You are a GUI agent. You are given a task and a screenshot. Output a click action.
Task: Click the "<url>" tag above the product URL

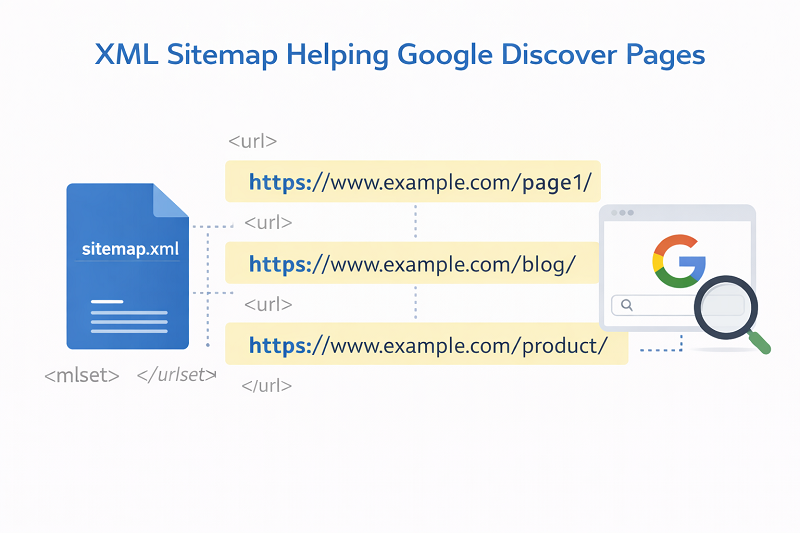(x=268, y=304)
